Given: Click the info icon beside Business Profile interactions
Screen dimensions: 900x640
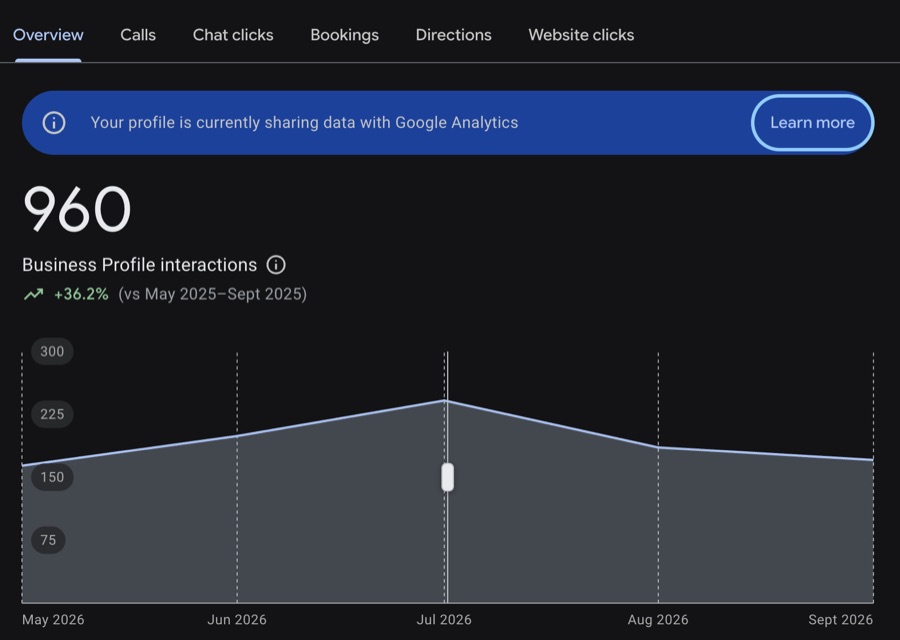Looking at the screenshot, I should tap(276, 265).
